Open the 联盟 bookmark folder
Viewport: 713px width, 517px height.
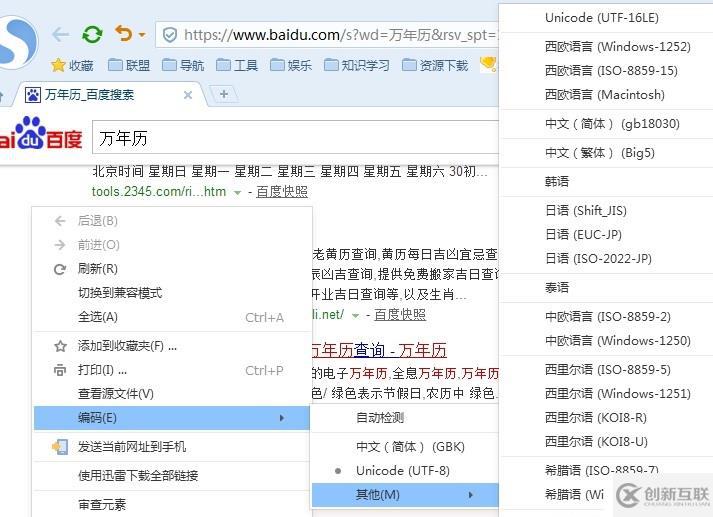(x=129, y=65)
